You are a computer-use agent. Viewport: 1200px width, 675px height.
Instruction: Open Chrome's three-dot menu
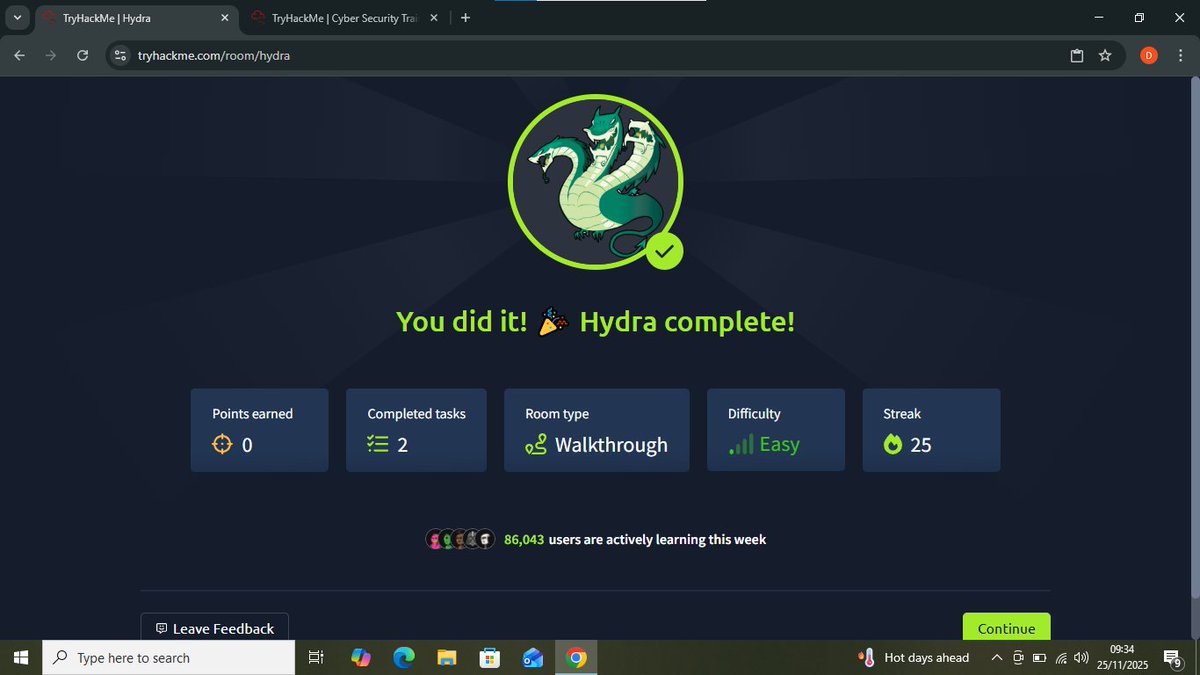coord(1182,56)
